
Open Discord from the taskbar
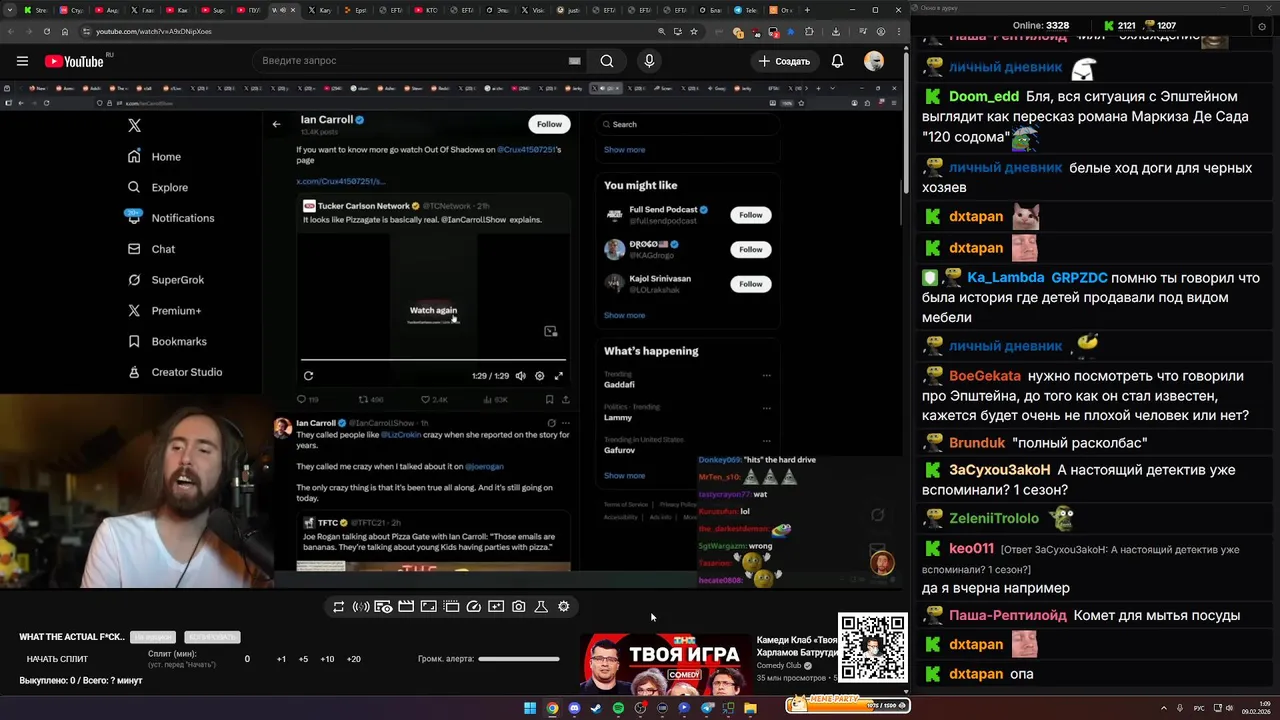click(574, 708)
